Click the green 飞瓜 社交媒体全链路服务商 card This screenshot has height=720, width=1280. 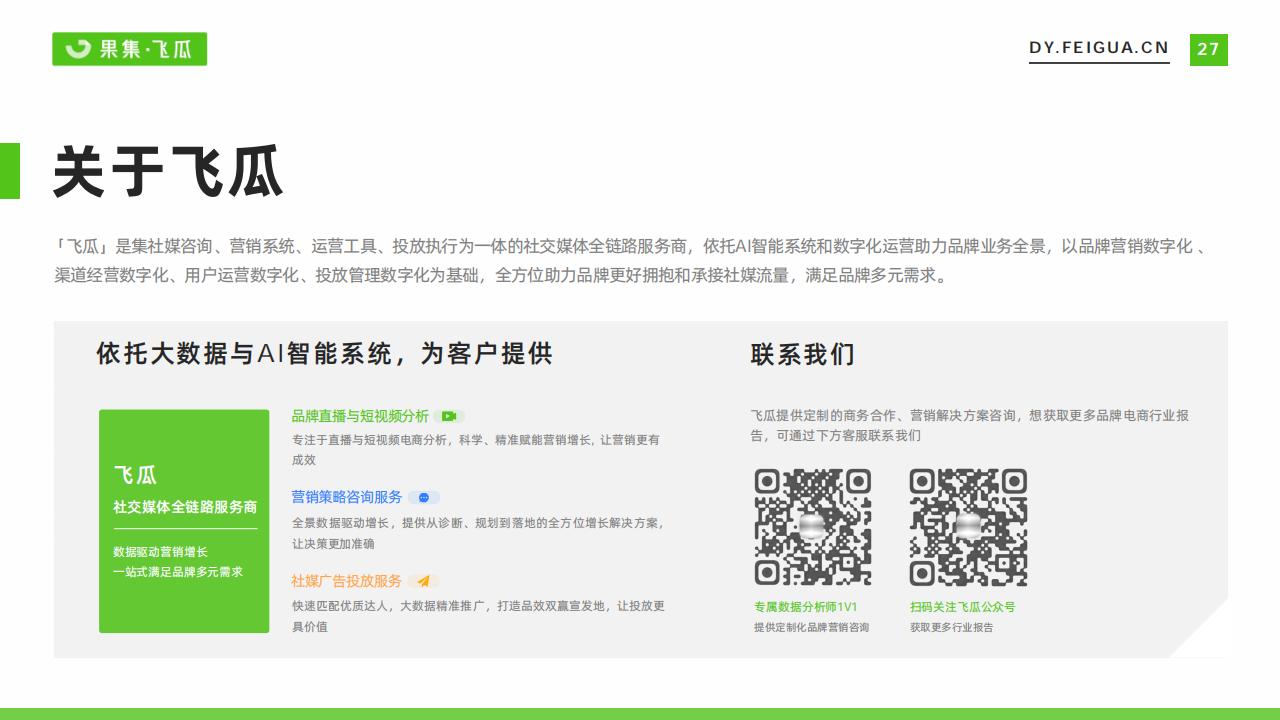coord(184,521)
